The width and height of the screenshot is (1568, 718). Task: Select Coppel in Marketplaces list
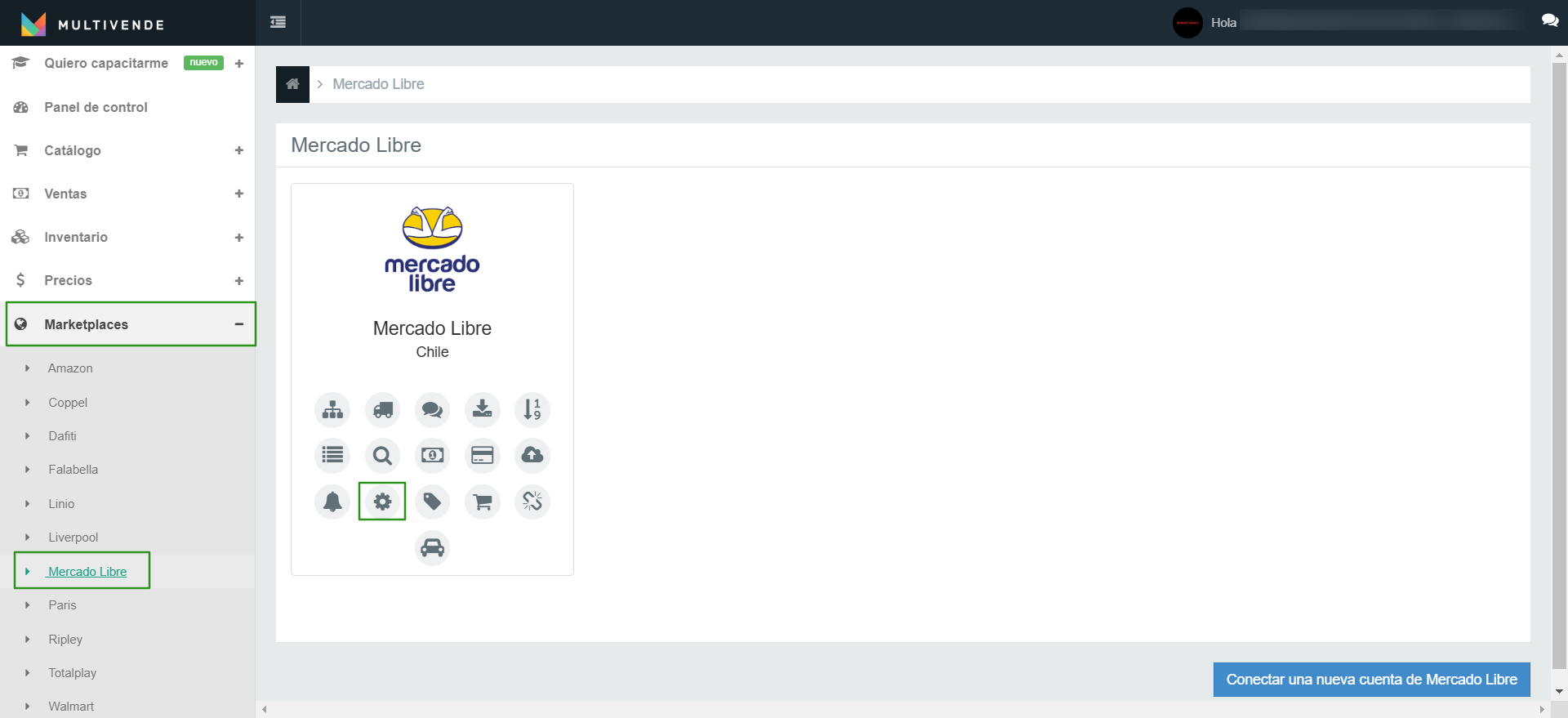point(68,403)
